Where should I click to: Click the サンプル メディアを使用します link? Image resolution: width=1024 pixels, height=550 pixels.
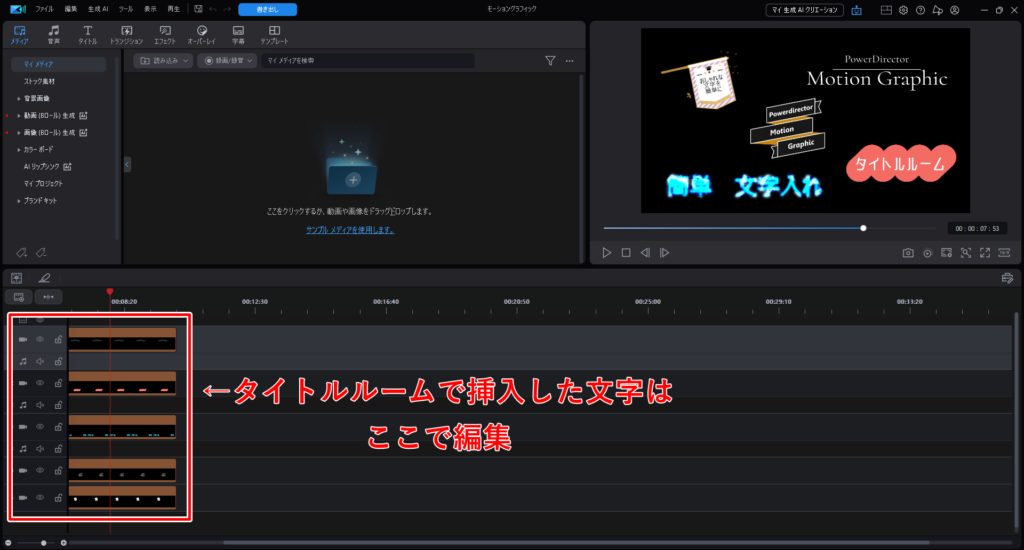click(350, 230)
